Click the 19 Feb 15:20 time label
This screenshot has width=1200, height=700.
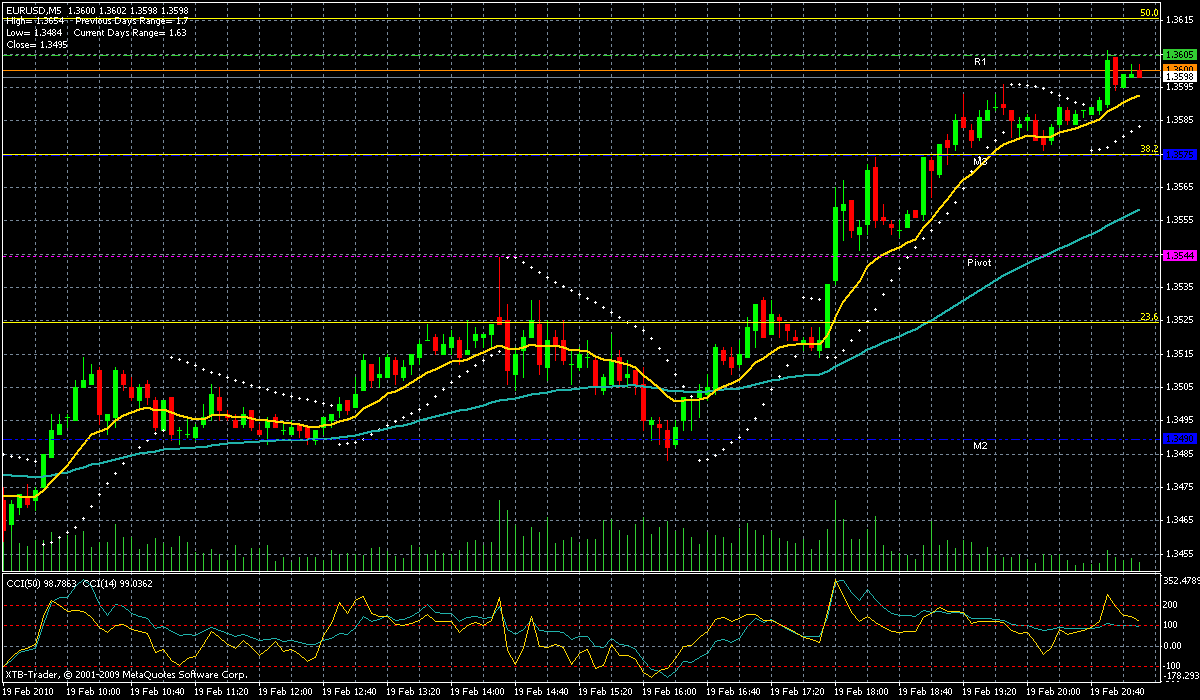click(x=606, y=691)
